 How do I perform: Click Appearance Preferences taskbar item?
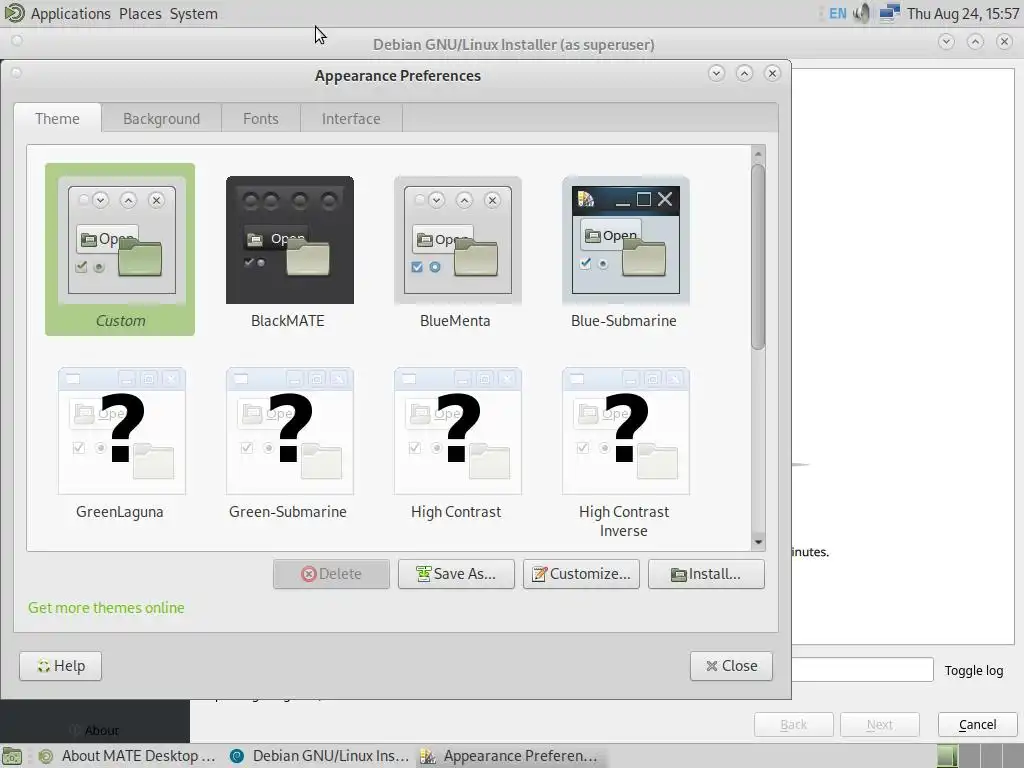point(509,756)
